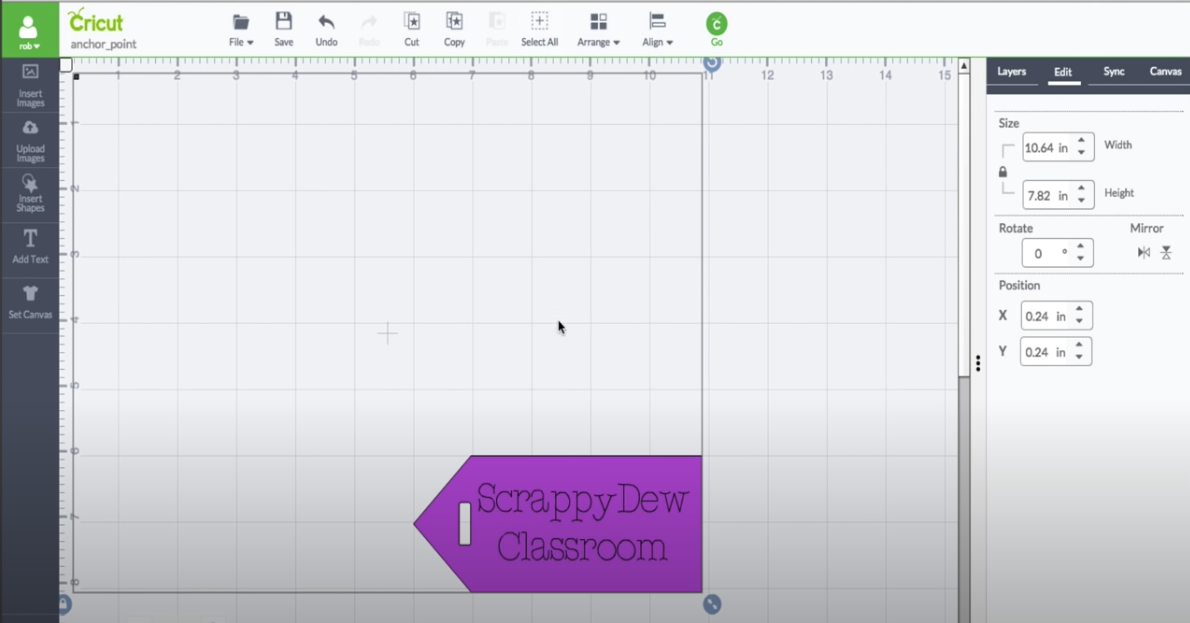Image resolution: width=1190 pixels, height=623 pixels.
Task: Mirror the image horizontally
Action: pyautogui.click(x=1144, y=253)
